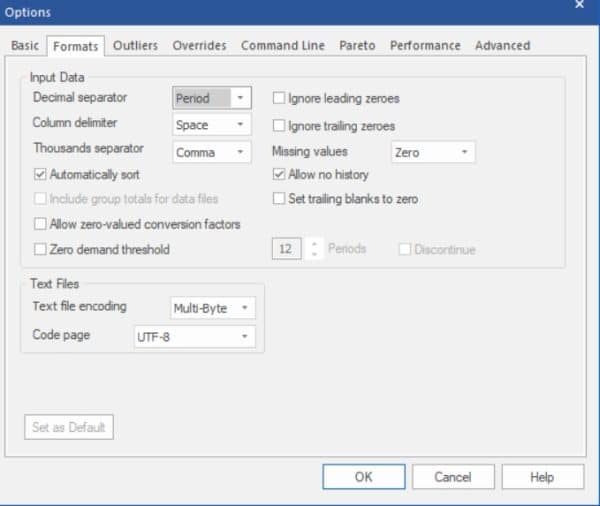Switch to the Performance tab
This screenshot has height=506, width=600.
pyautogui.click(x=425, y=46)
